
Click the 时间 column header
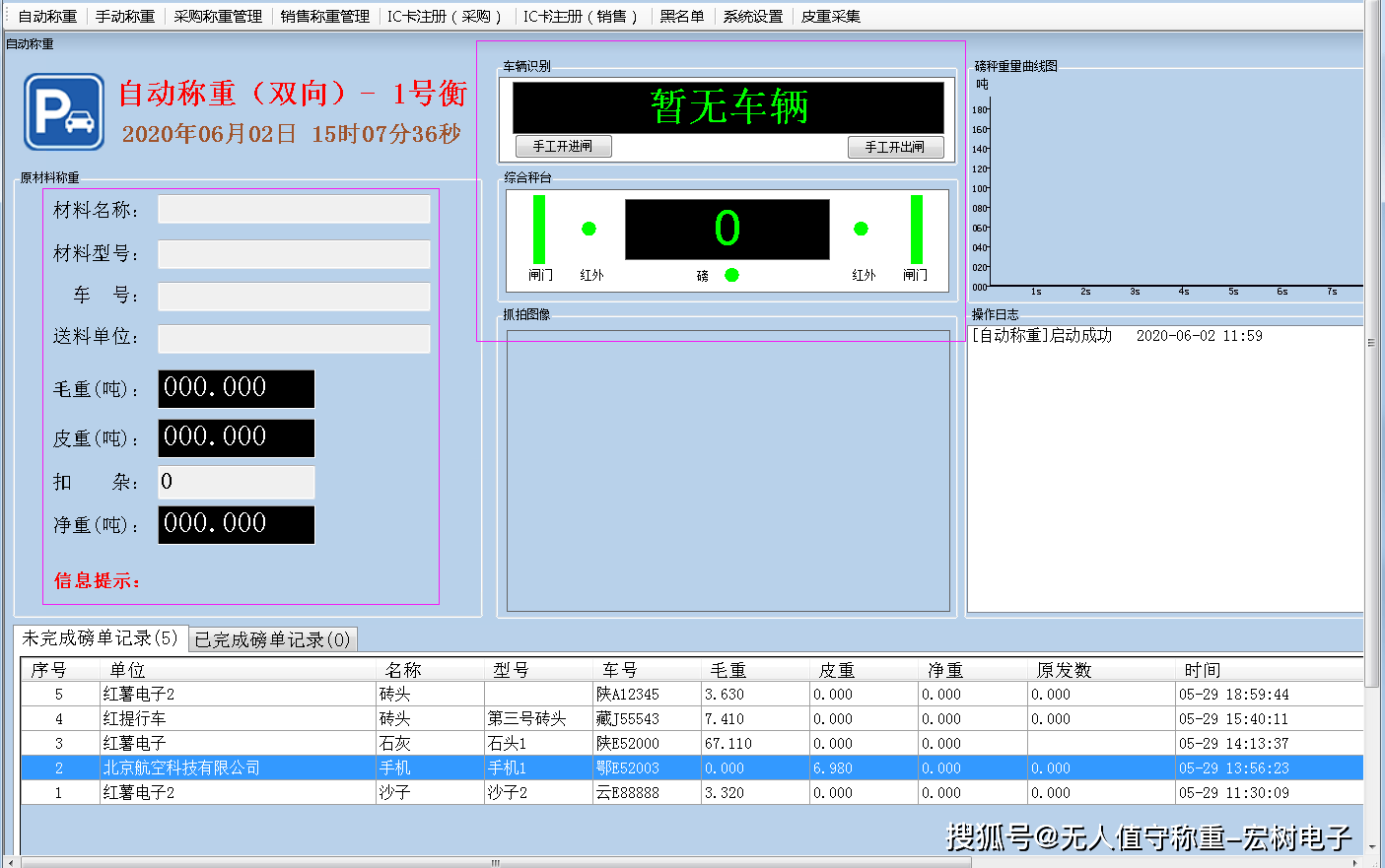pos(1269,670)
